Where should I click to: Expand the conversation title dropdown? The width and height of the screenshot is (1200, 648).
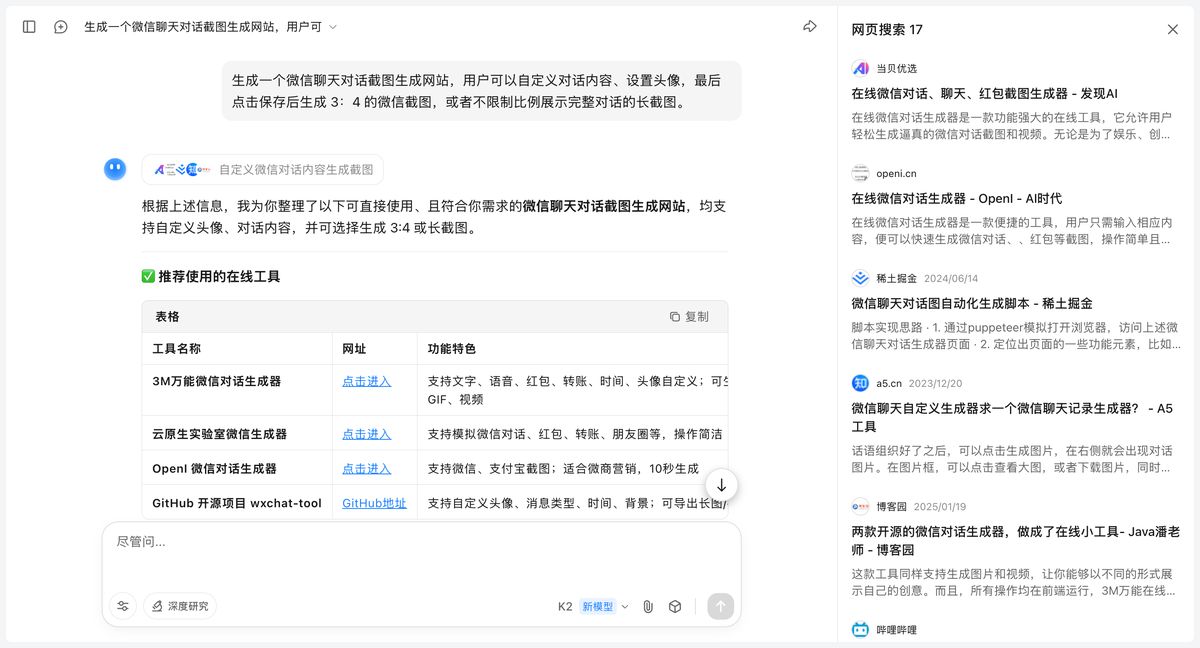[x=334, y=27]
